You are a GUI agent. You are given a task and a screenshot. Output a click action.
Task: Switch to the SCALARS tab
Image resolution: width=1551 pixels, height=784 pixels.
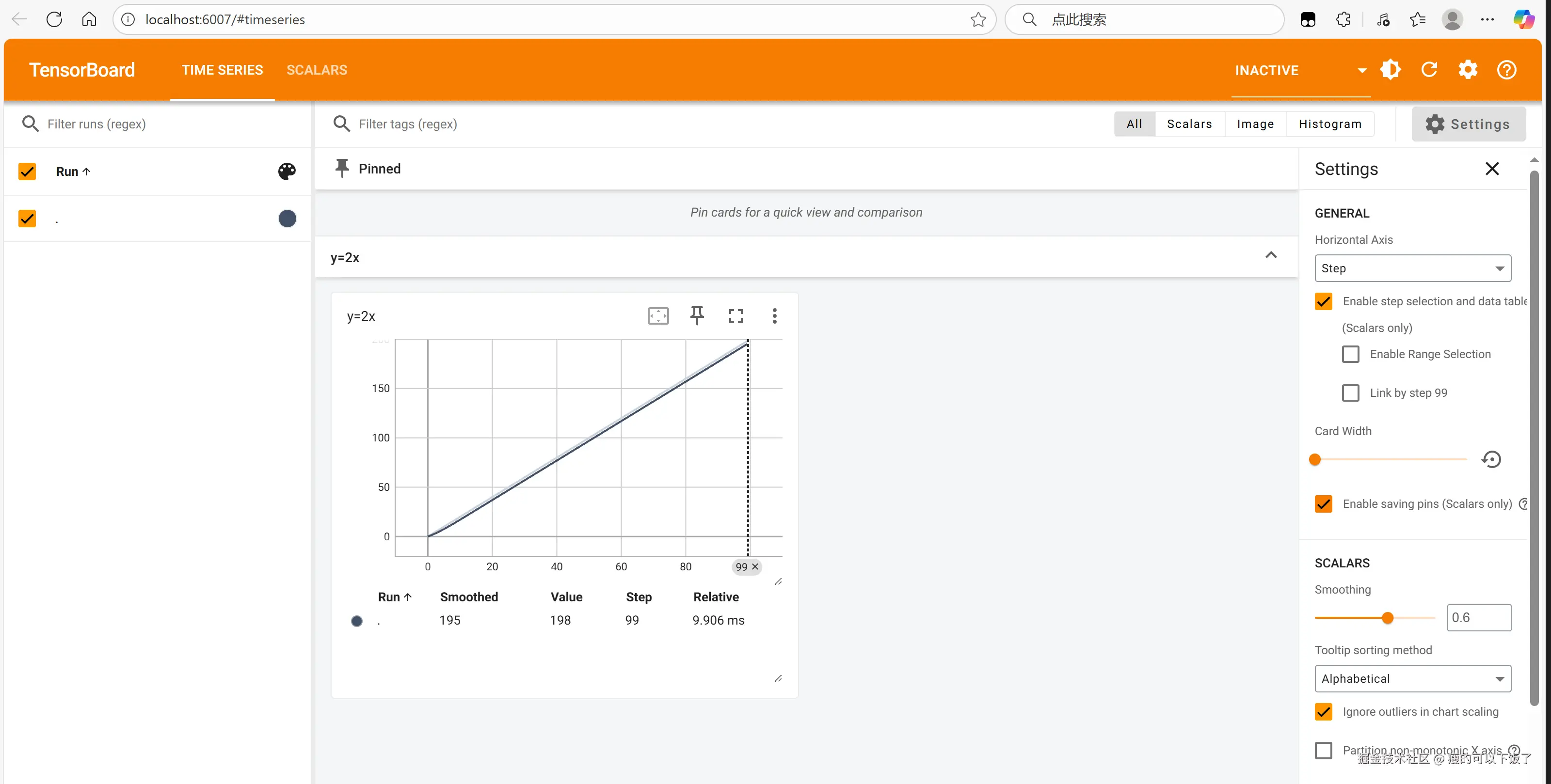pos(317,70)
